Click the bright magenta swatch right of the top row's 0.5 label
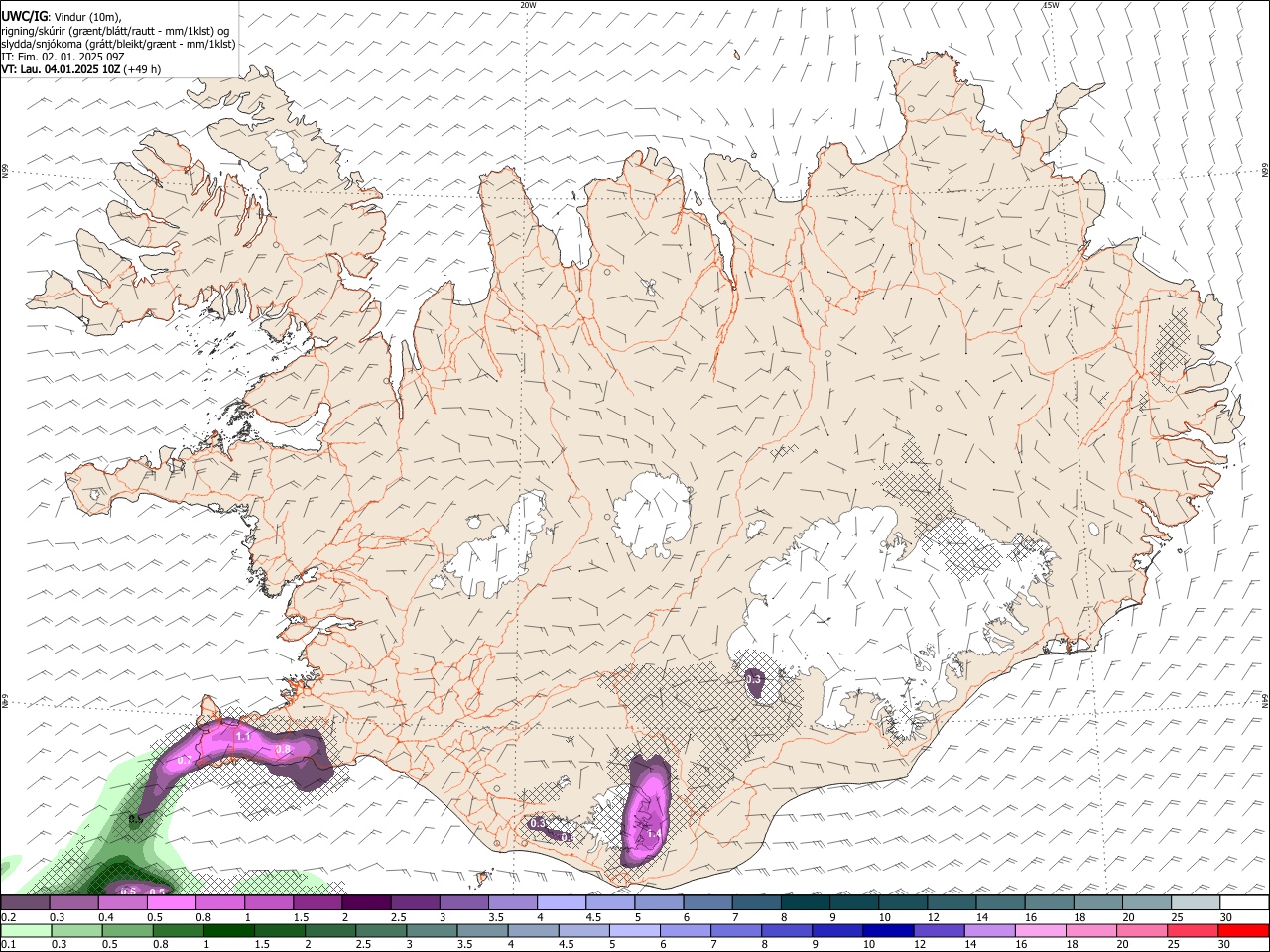This screenshot has width=1270, height=952. [x=172, y=902]
